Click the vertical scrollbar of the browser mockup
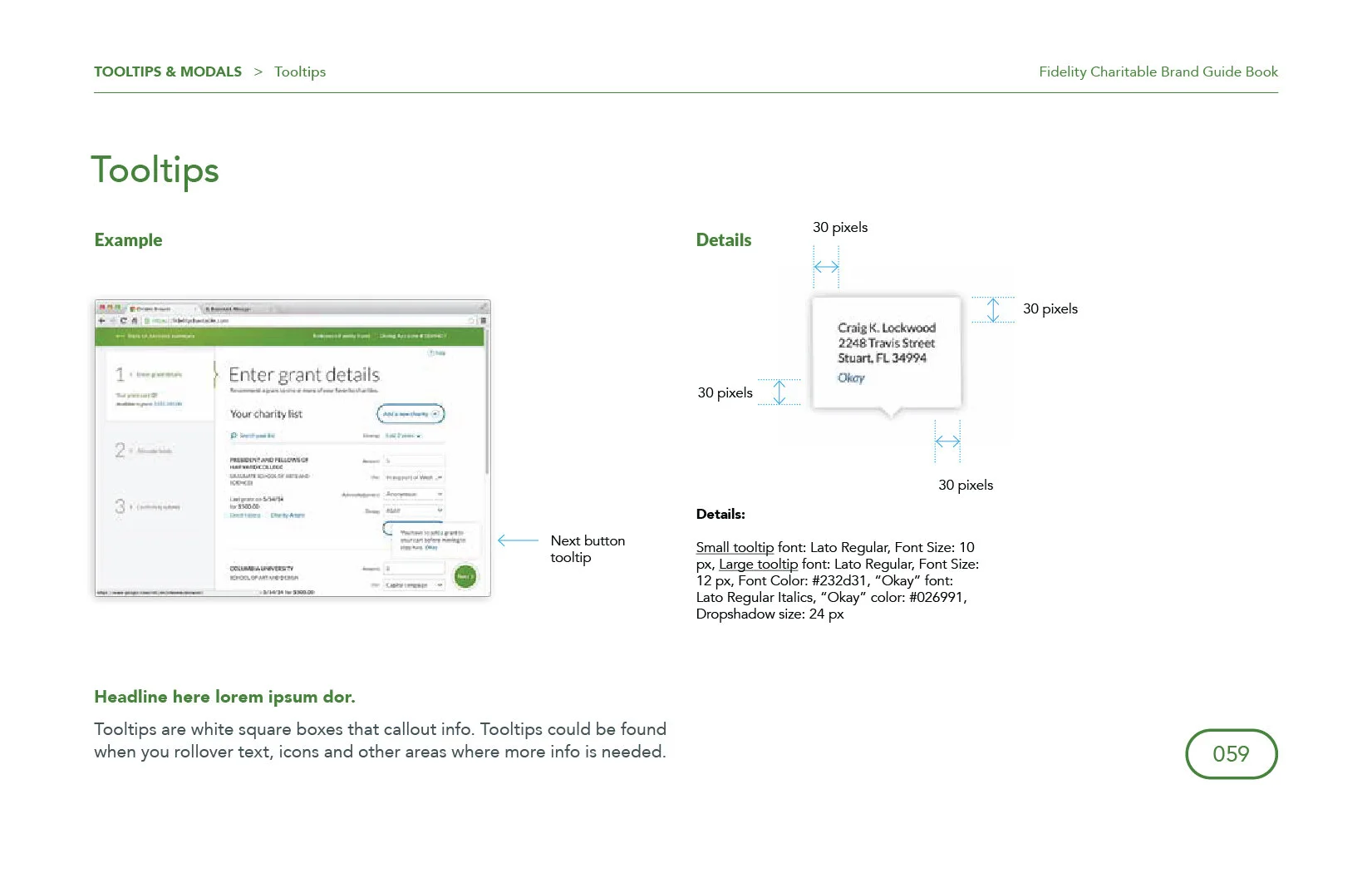This screenshot has width=1372, height=873. point(487,402)
